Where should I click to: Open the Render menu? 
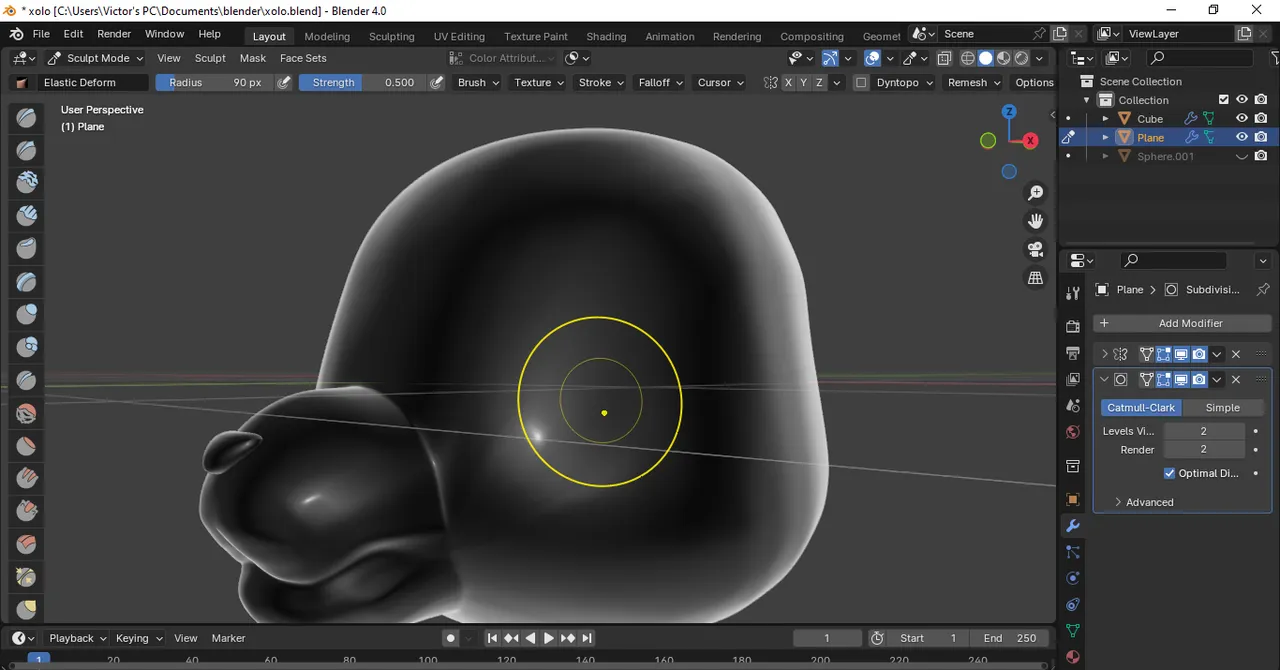point(114,34)
